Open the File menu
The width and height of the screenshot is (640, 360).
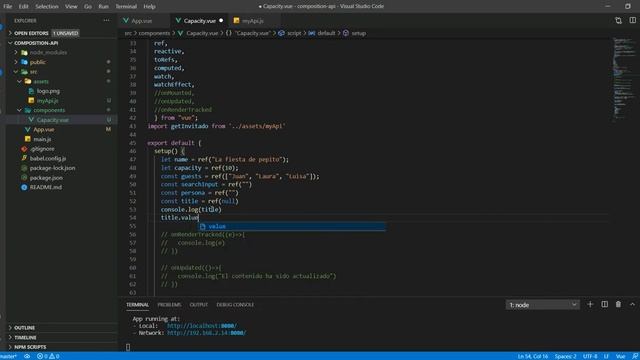click(x=8, y=6)
